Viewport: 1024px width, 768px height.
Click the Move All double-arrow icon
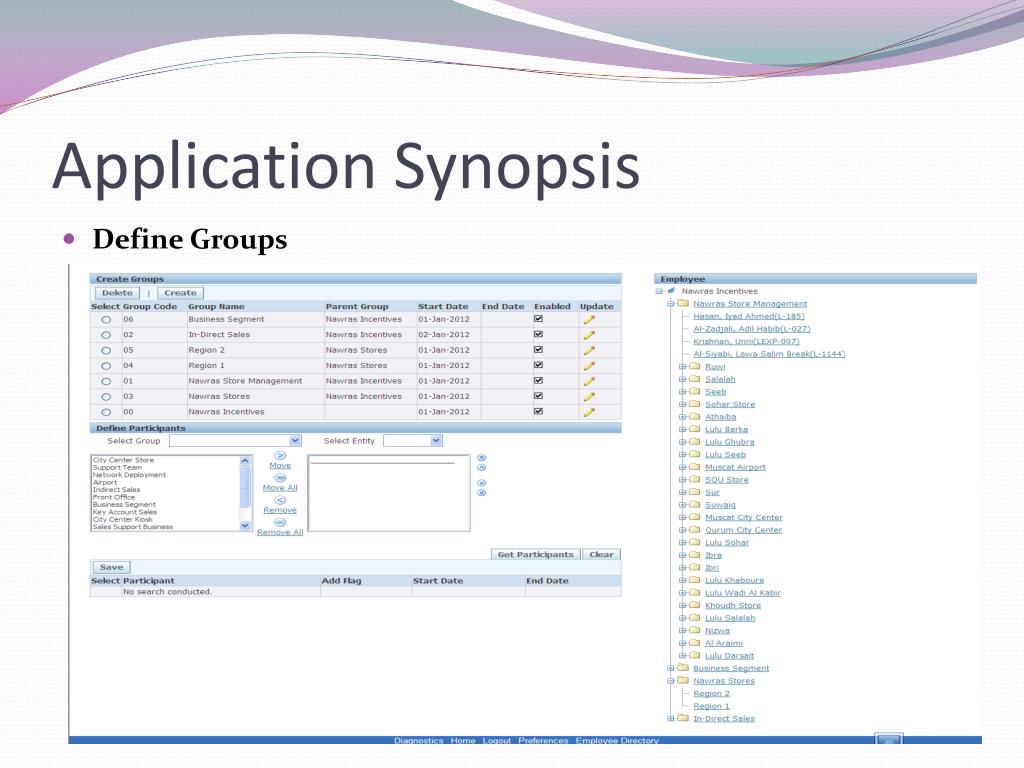(x=280, y=478)
